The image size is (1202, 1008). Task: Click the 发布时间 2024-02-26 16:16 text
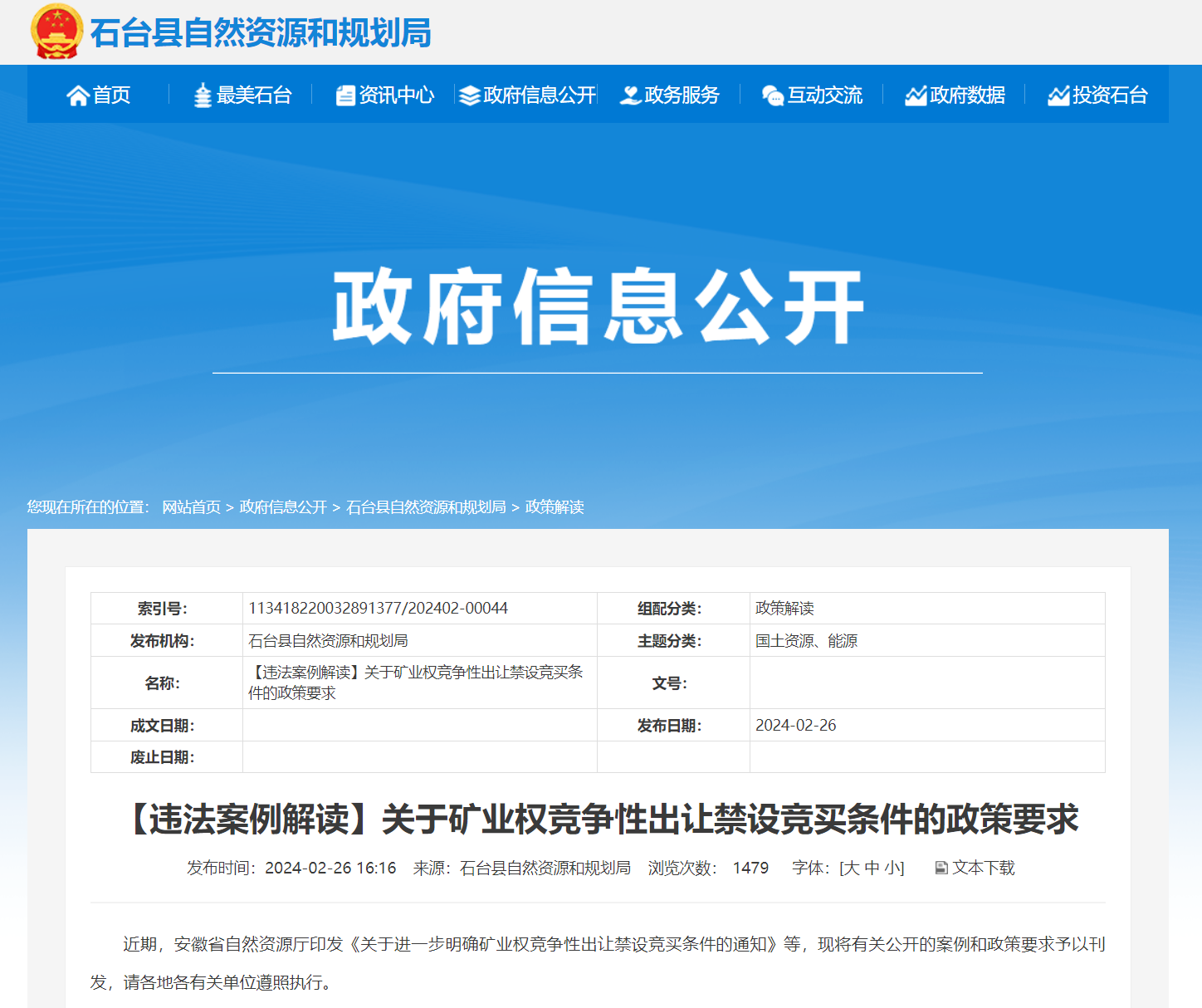coord(291,868)
